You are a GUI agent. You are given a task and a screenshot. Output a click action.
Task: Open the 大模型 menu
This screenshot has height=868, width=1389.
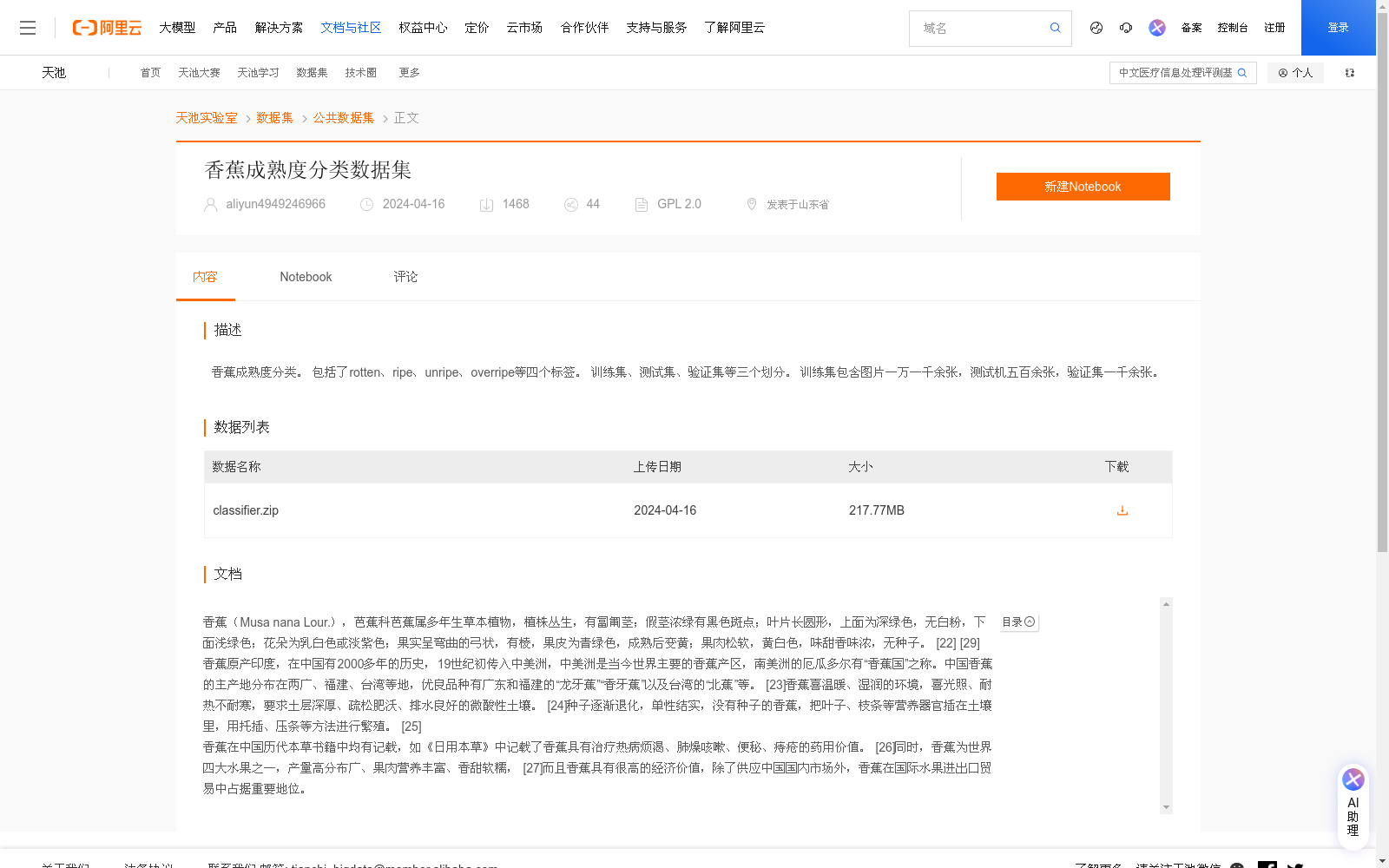point(177,28)
